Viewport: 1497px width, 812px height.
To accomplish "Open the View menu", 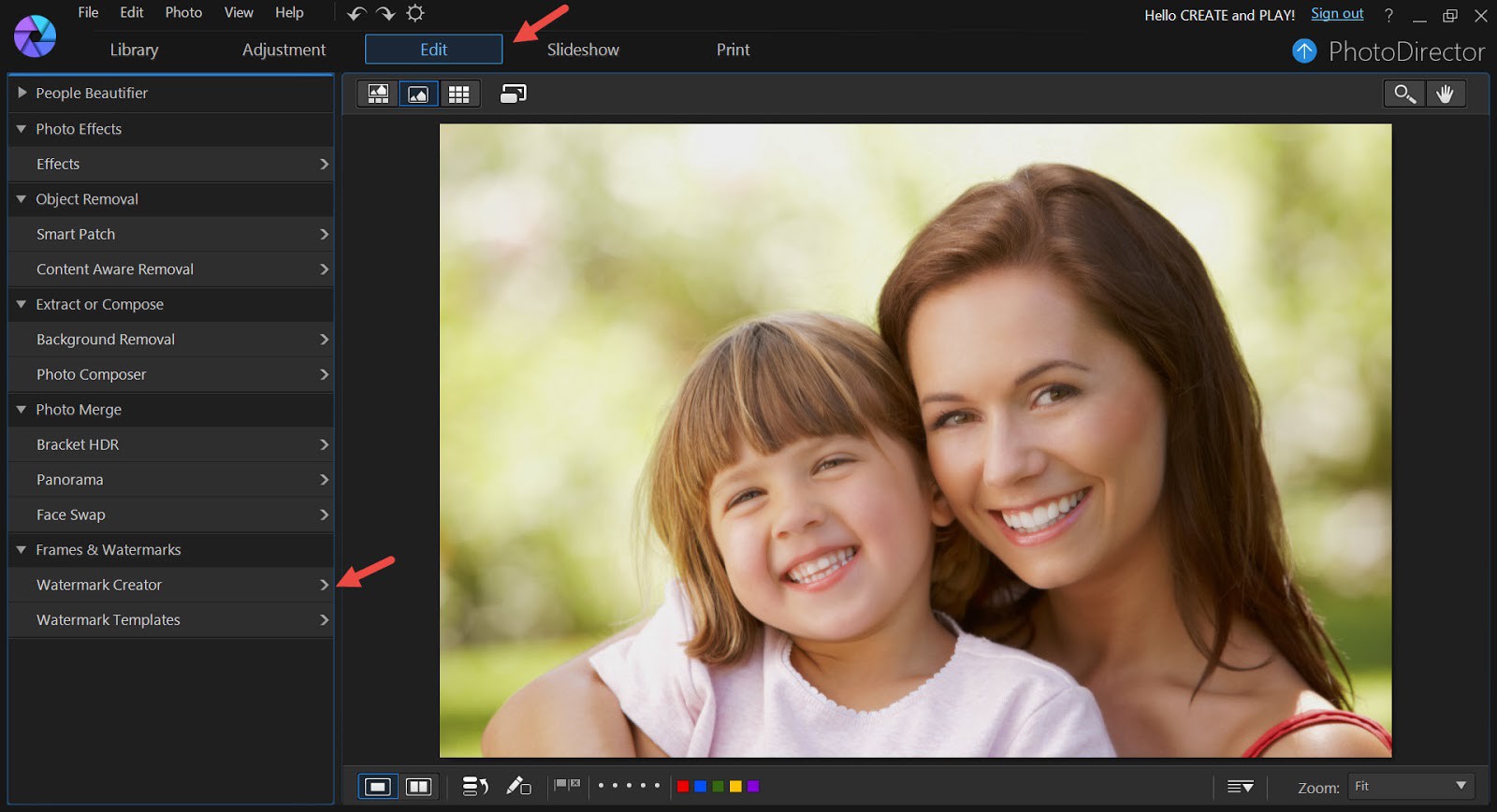I will (x=239, y=13).
